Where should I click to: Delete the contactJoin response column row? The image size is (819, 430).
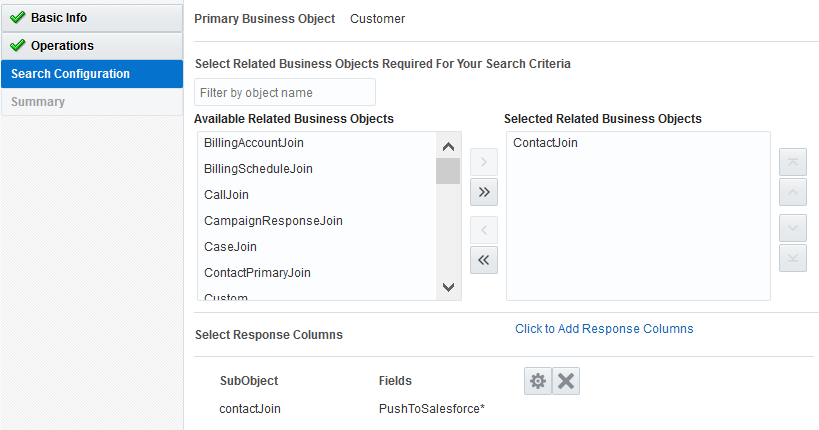566,381
